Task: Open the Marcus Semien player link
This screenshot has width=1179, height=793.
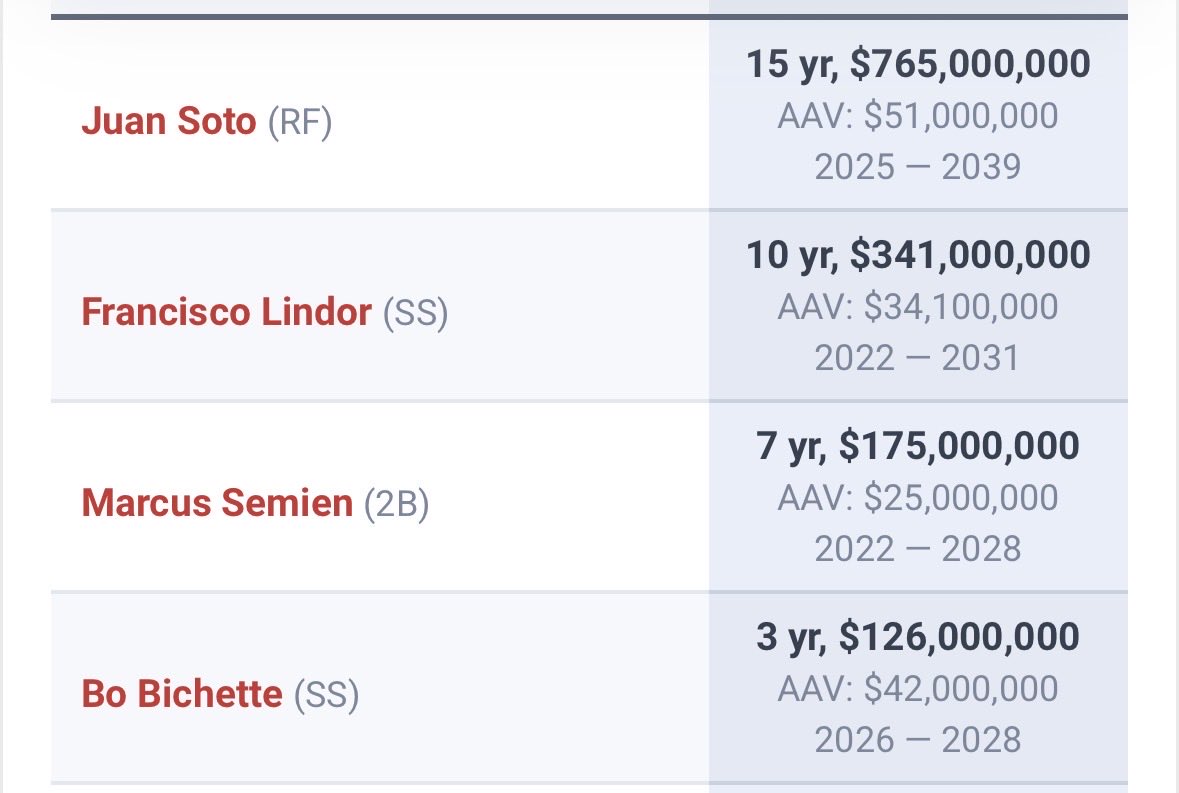Action: (x=217, y=503)
